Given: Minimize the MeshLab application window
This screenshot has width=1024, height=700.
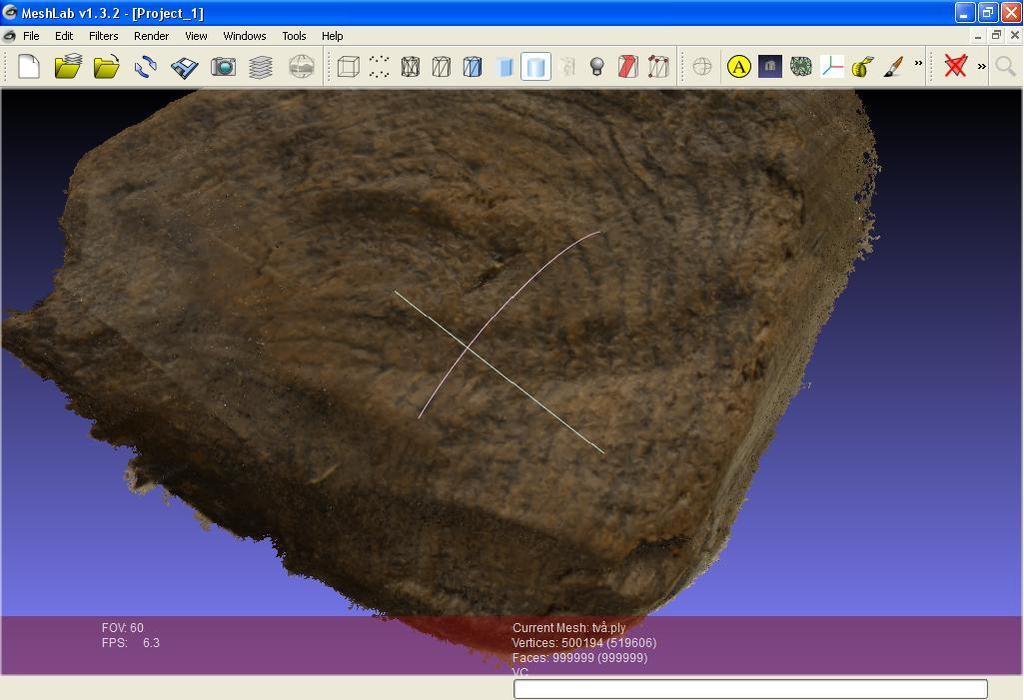Looking at the screenshot, I should coord(965,12).
